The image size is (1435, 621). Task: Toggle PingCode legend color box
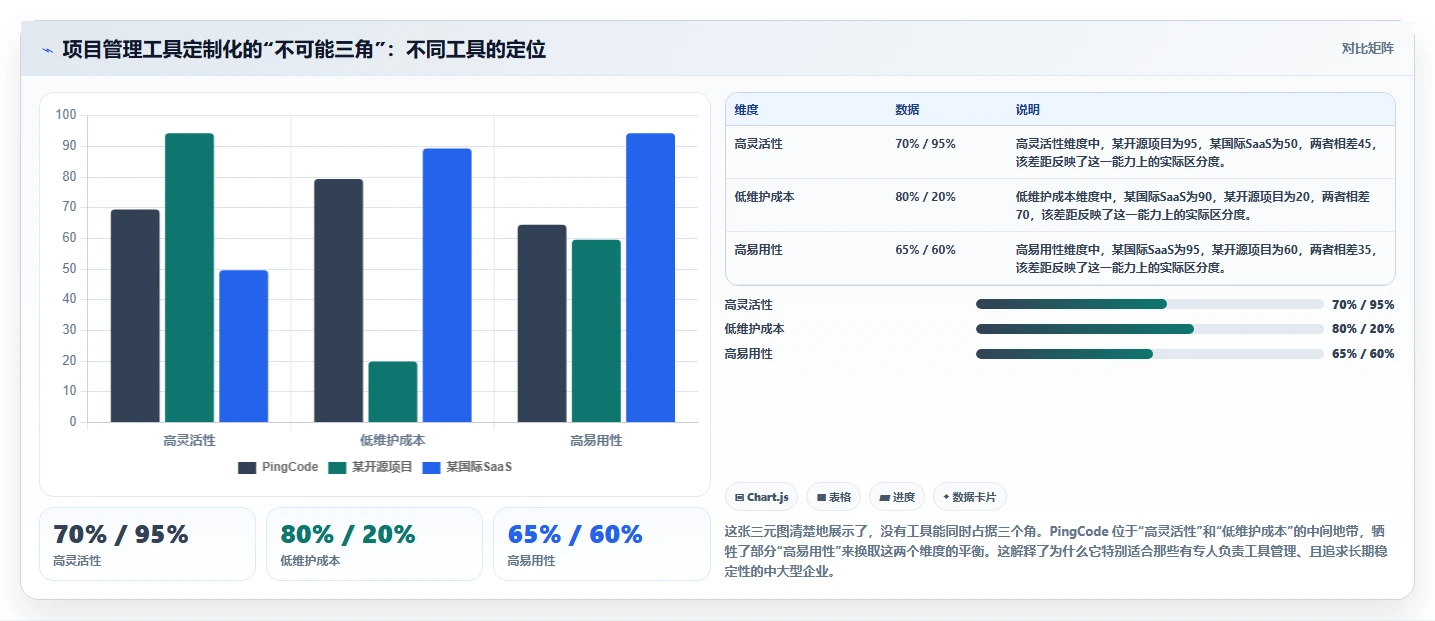247,467
